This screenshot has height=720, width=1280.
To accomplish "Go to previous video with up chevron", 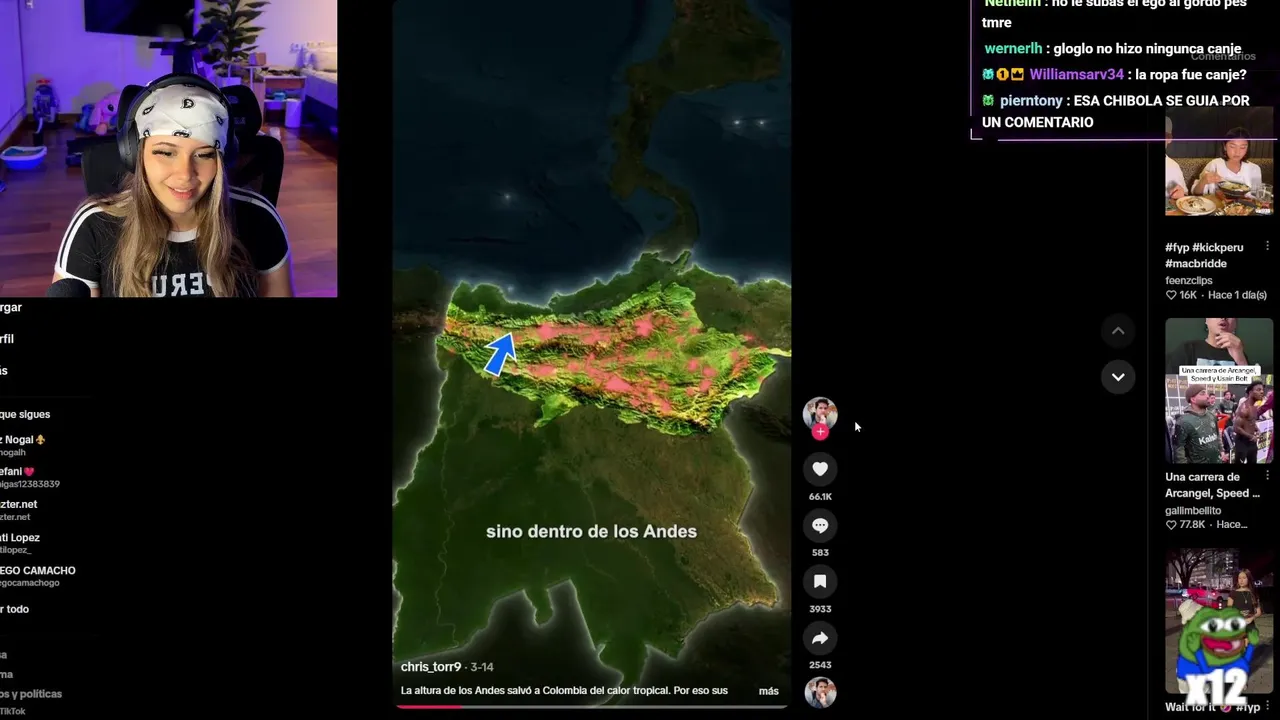I will (x=1118, y=331).
